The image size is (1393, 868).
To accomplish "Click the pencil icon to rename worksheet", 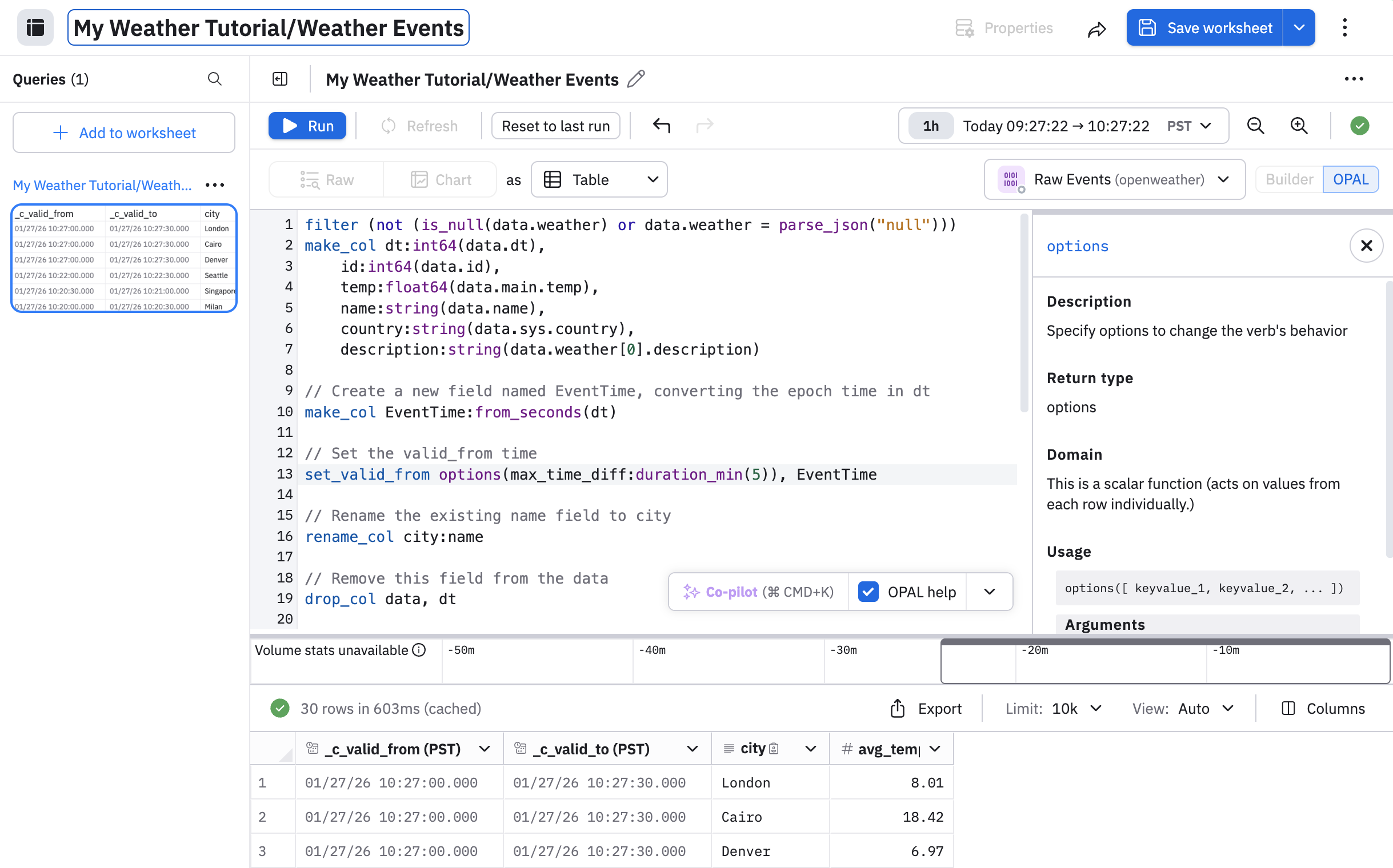I will click(x=636, y=79).
